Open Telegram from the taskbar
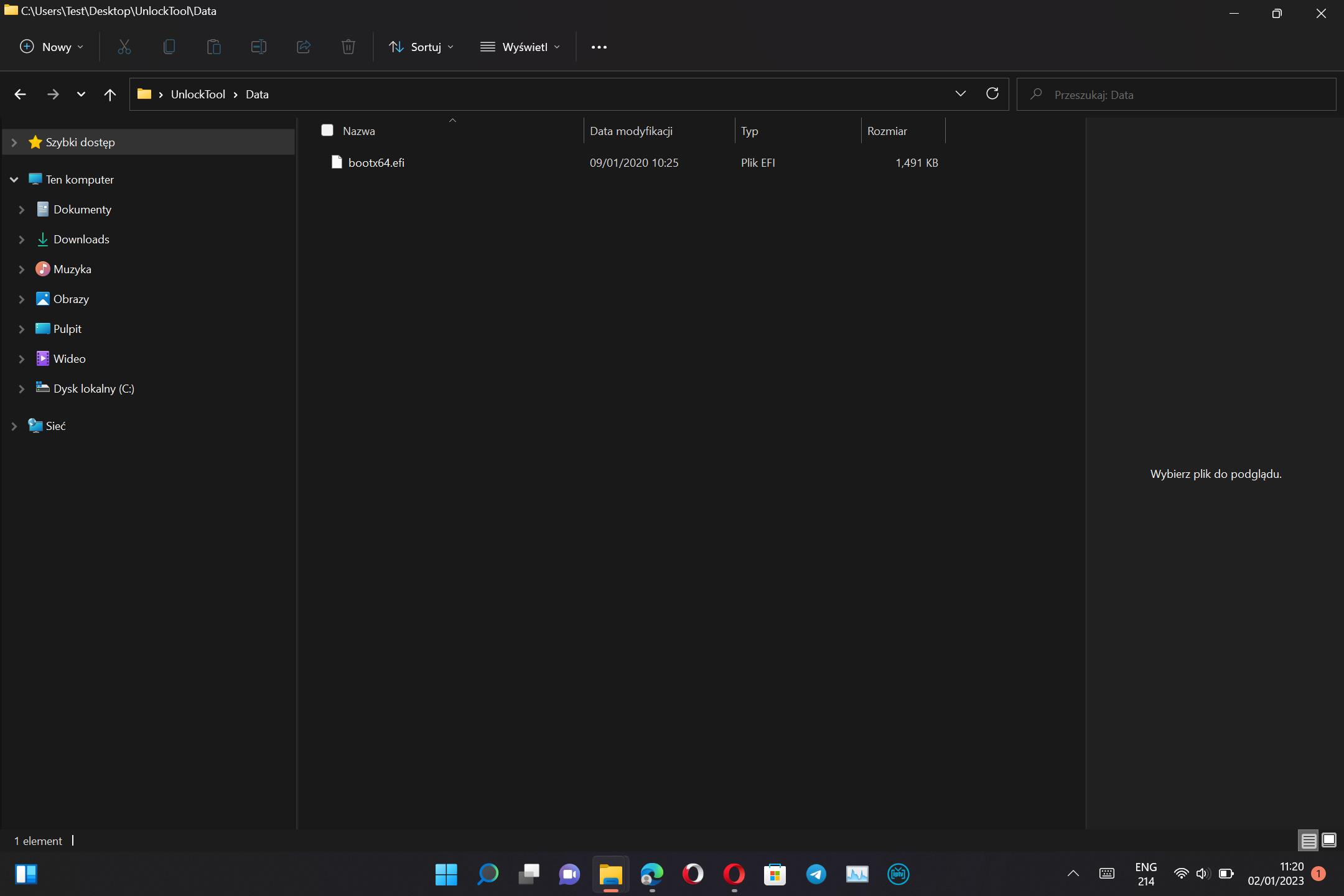This screenshot has height=896, width=1344. pos(816,874)
